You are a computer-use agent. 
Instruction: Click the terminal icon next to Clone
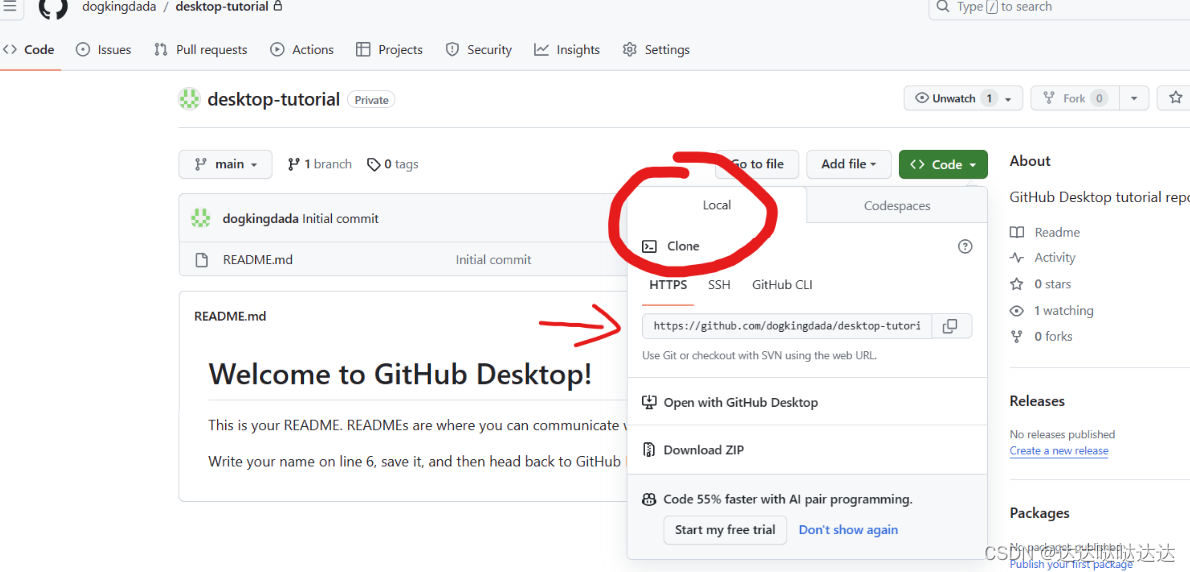tap(649, 246)
